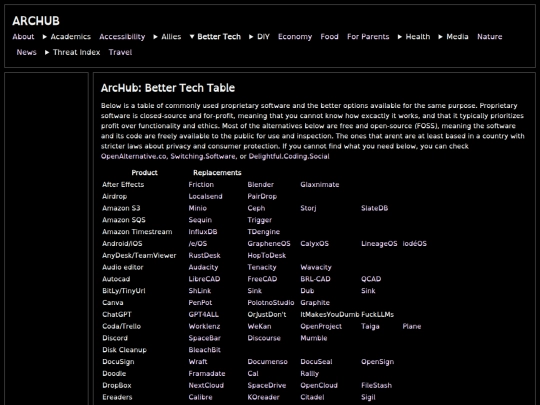This screenshot has height=405, width=540.
Task: Open the NextCloud link
Action: (x=206, y=385)
